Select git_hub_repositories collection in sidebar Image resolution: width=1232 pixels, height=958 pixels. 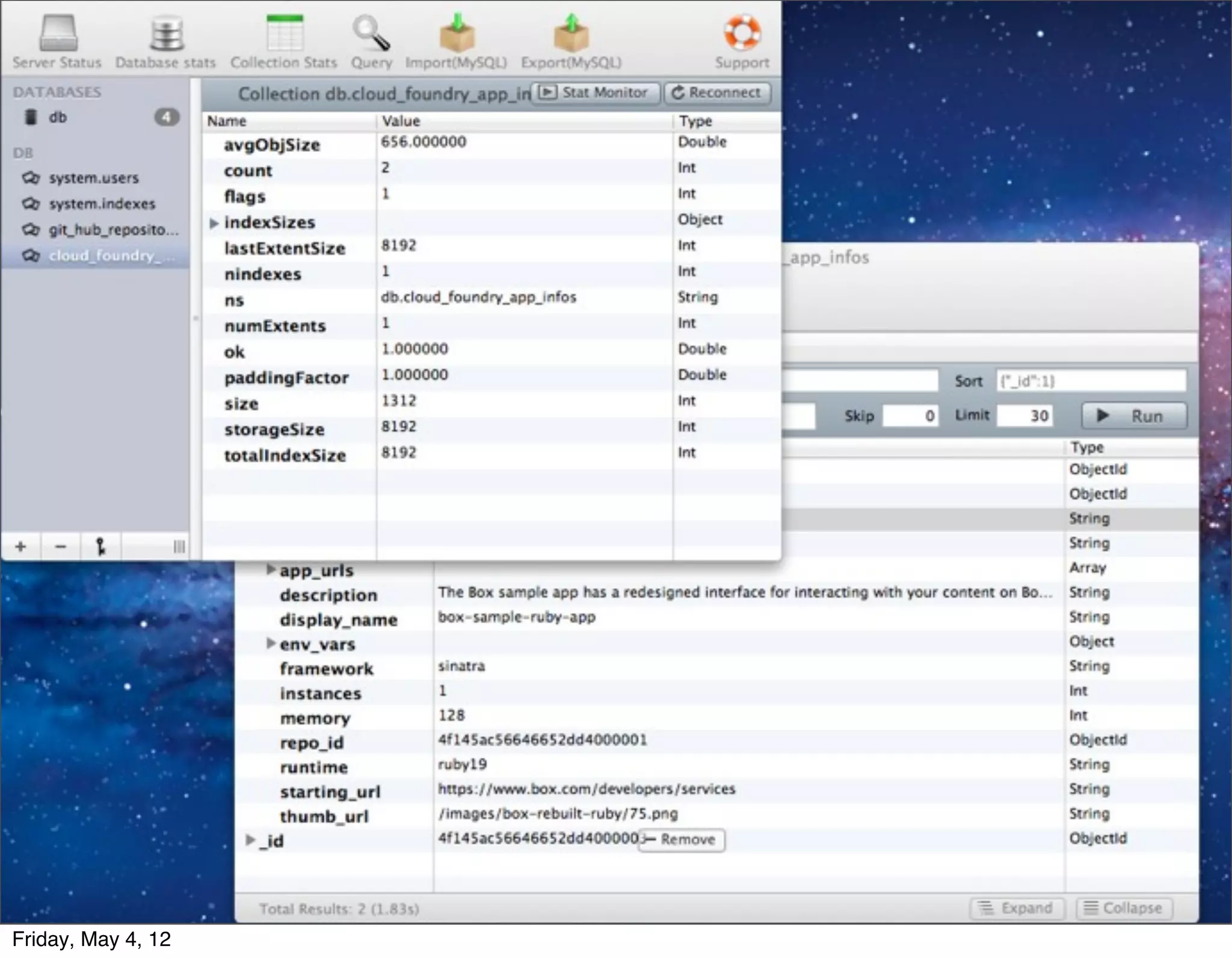point(113,230)
